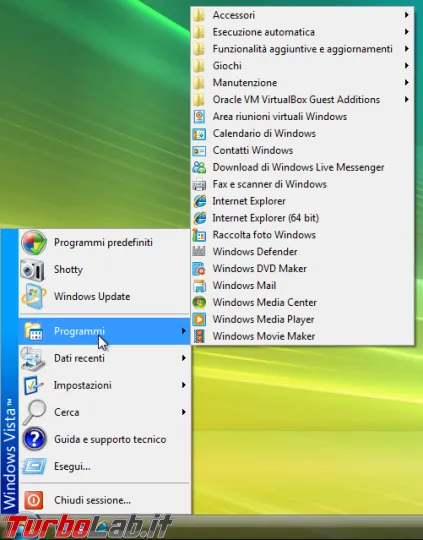Click the Esegui run icon
Screen dimensions: 423x540
[x=33, y=466]
